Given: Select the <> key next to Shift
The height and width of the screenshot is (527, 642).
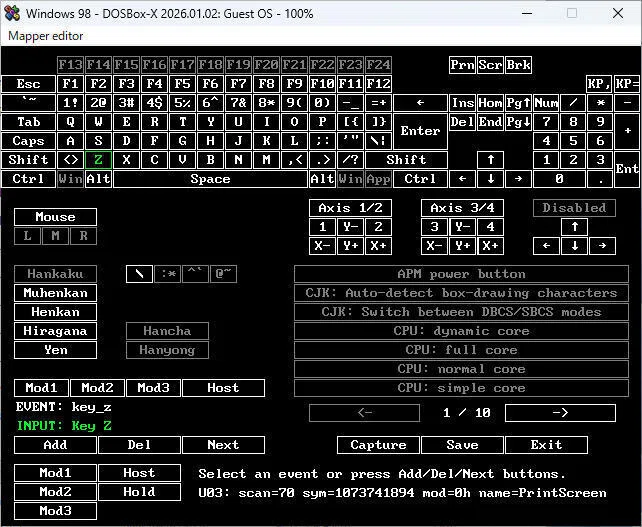Looking at the screenshot, I should pyautogui.click(x=70, y=160).
